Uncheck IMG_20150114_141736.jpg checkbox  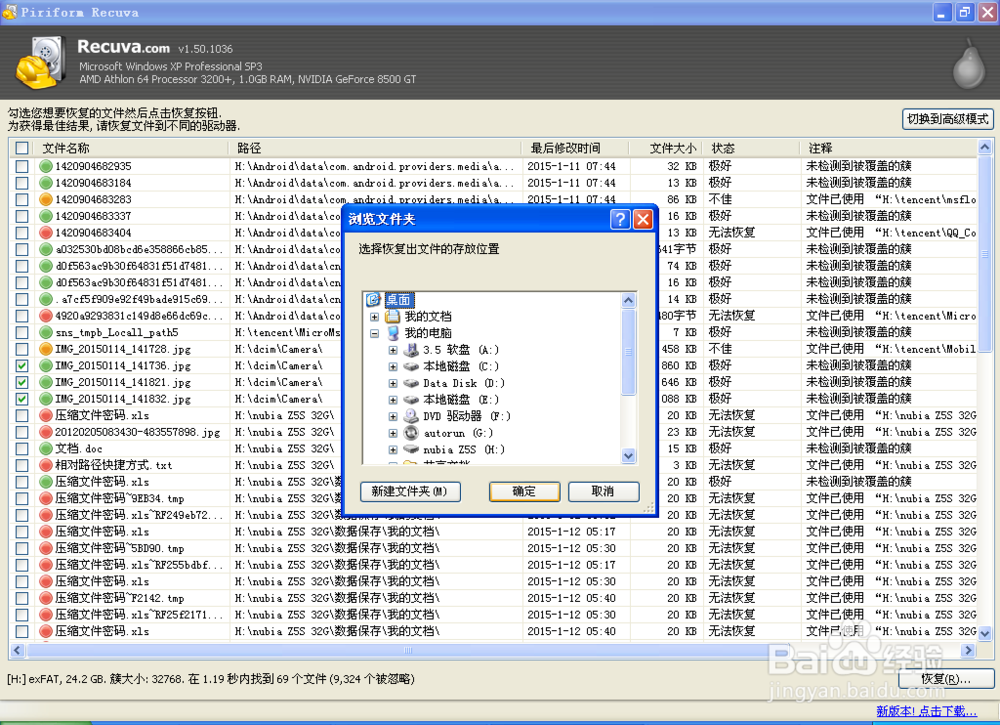pyautogui.click(x=22, y=366)
